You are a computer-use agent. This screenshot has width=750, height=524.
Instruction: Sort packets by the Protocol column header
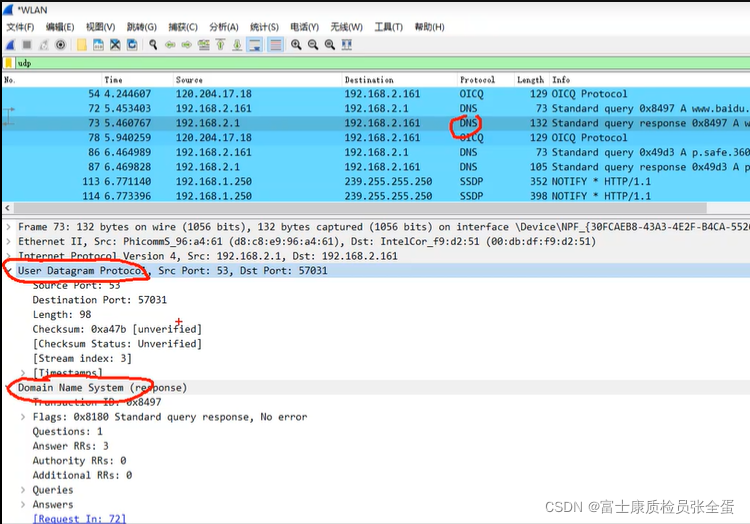tap(477, 80)
